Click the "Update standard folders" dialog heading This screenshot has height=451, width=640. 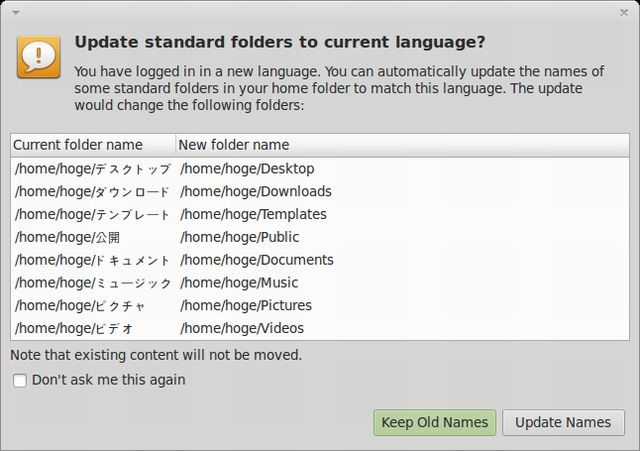point(280,42)
